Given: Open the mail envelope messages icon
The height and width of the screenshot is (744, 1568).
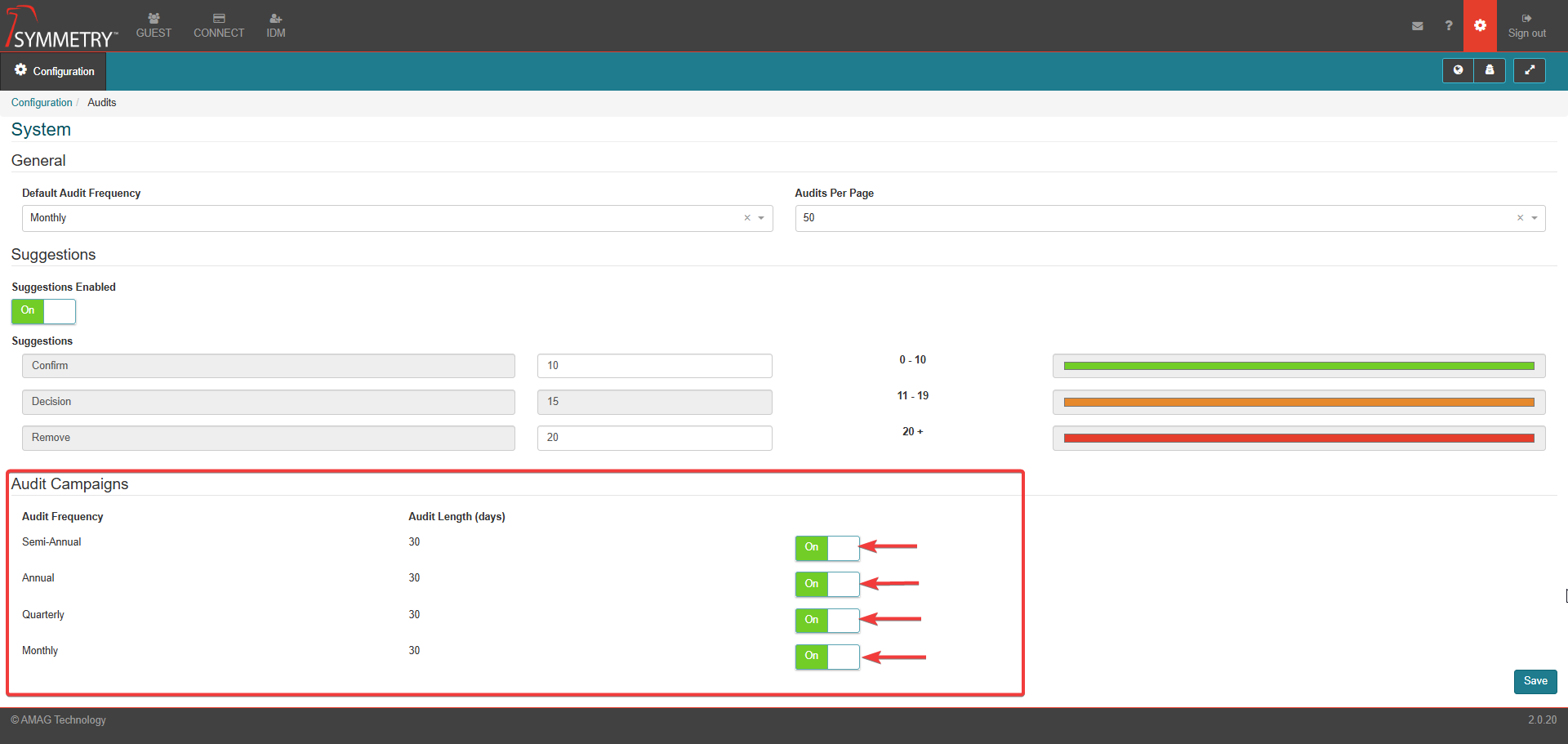Looking at the screenshot, I should [1417, 26].
